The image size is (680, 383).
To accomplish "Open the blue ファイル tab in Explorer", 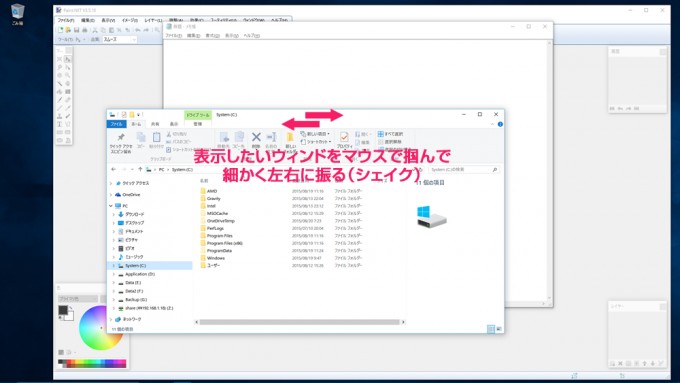I will (x=116, y=124).
